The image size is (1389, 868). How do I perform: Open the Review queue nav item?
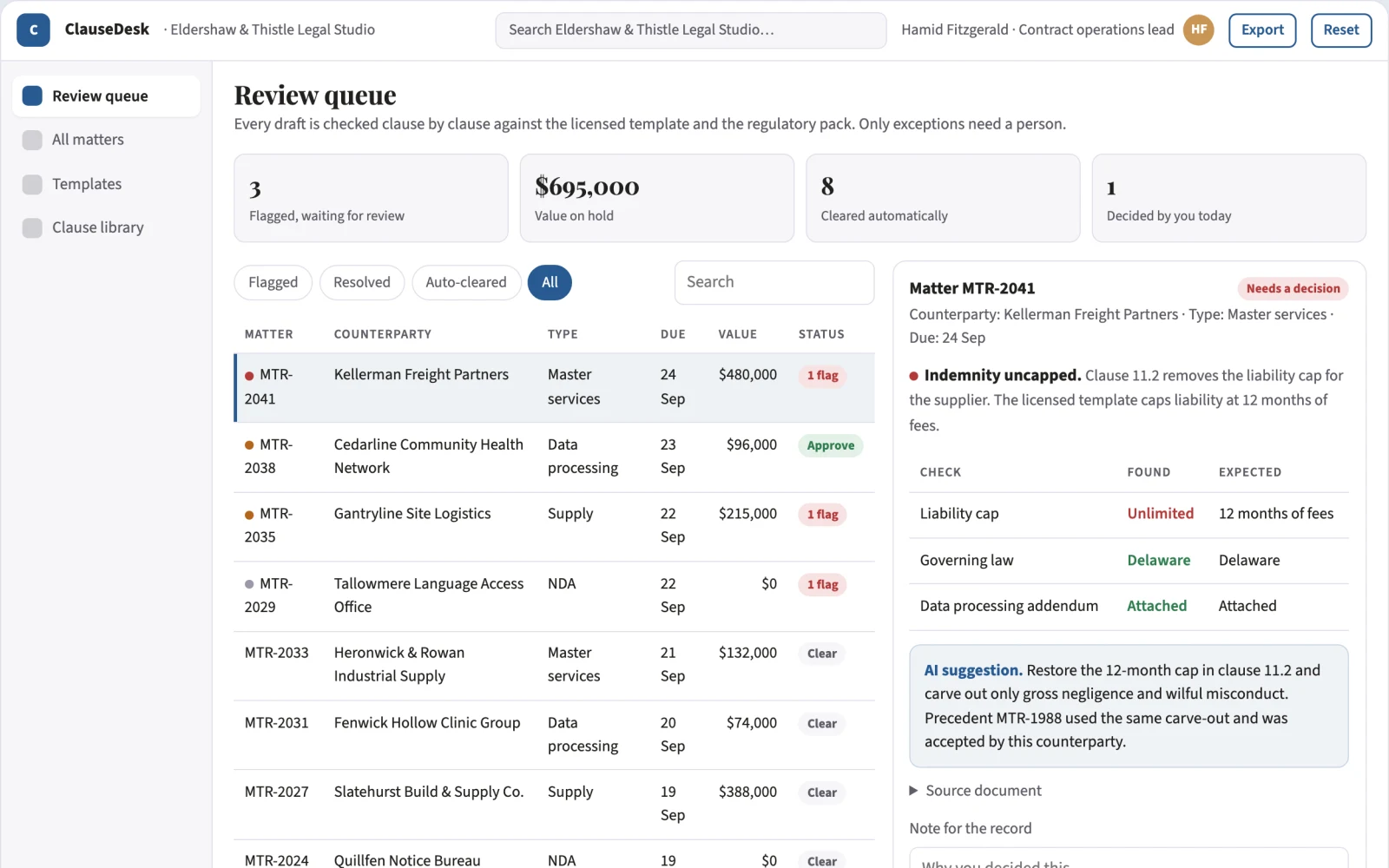click(x=106, y=95)
